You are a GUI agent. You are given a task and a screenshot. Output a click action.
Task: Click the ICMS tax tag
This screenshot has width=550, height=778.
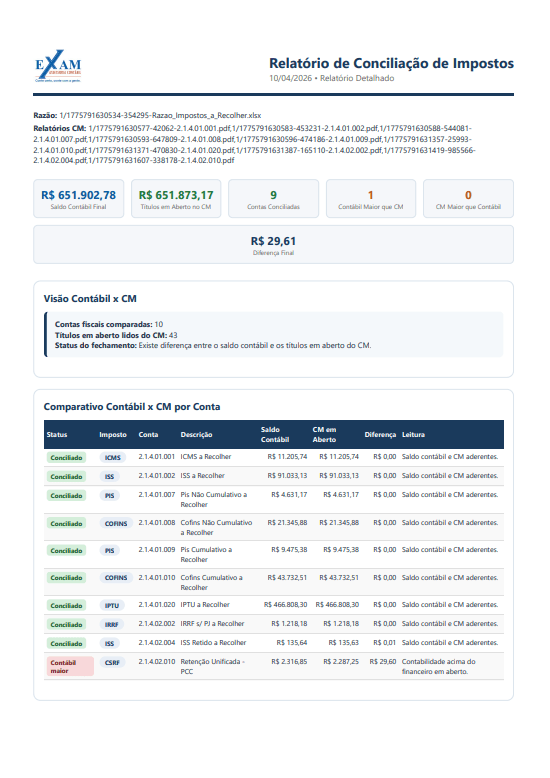pyautogui.click(x=113, y=457)
